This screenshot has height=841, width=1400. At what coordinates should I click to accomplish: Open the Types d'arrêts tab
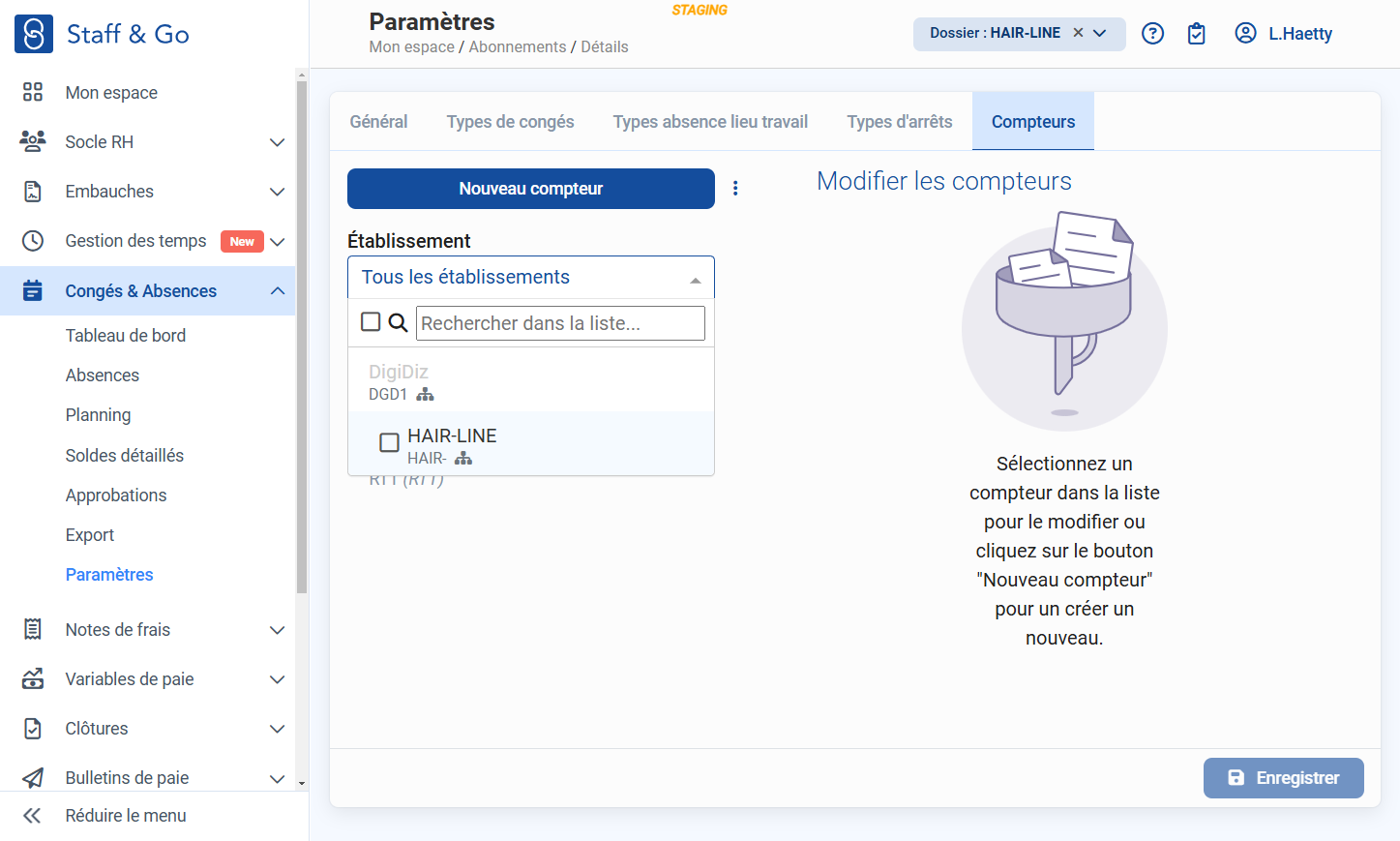click(900, 122)
